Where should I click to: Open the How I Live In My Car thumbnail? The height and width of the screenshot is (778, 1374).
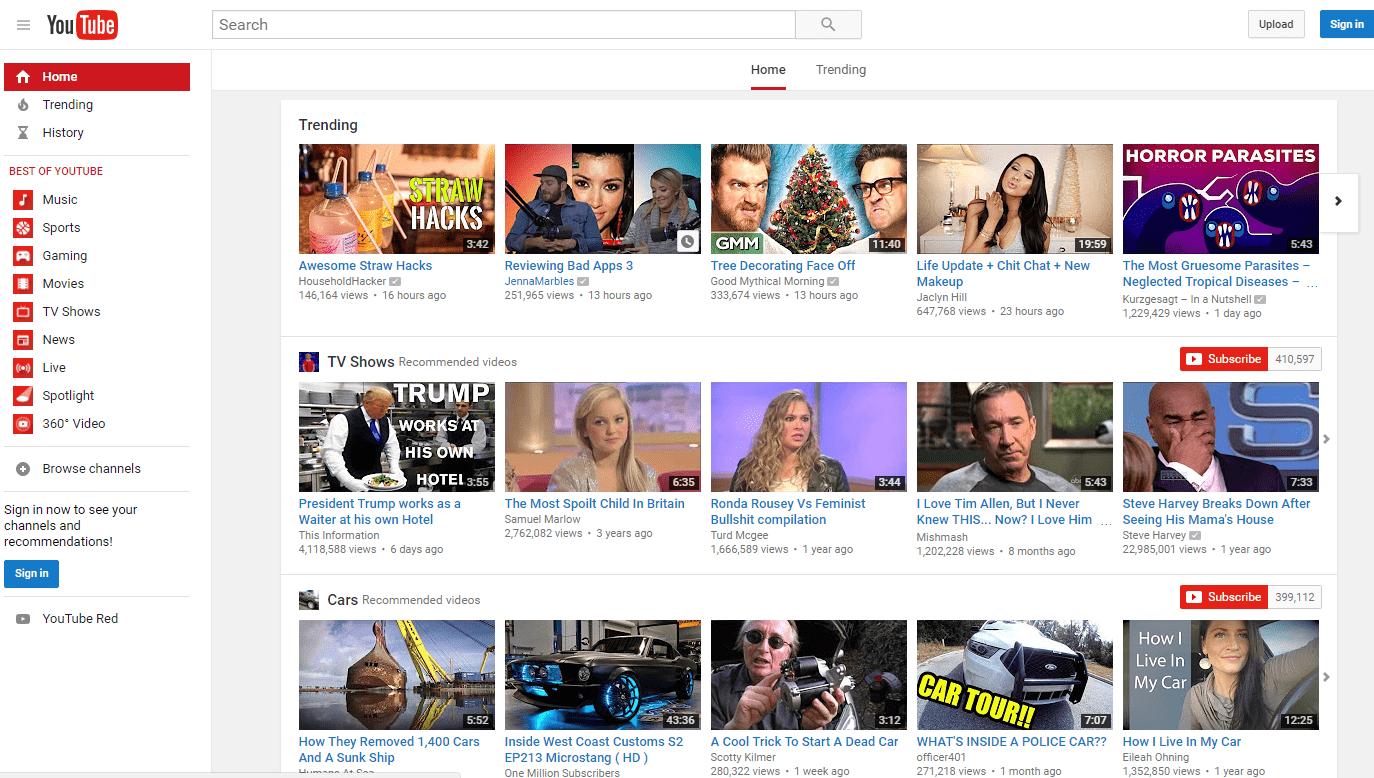tap(1221, 675)
